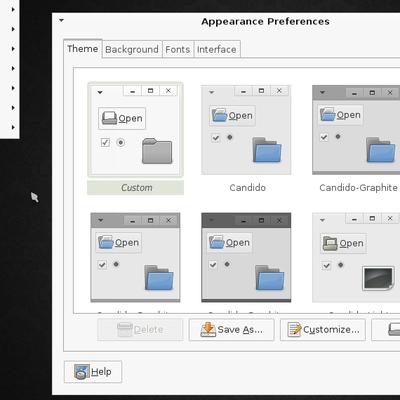Click the Customize notepad pencil icon

294,329
